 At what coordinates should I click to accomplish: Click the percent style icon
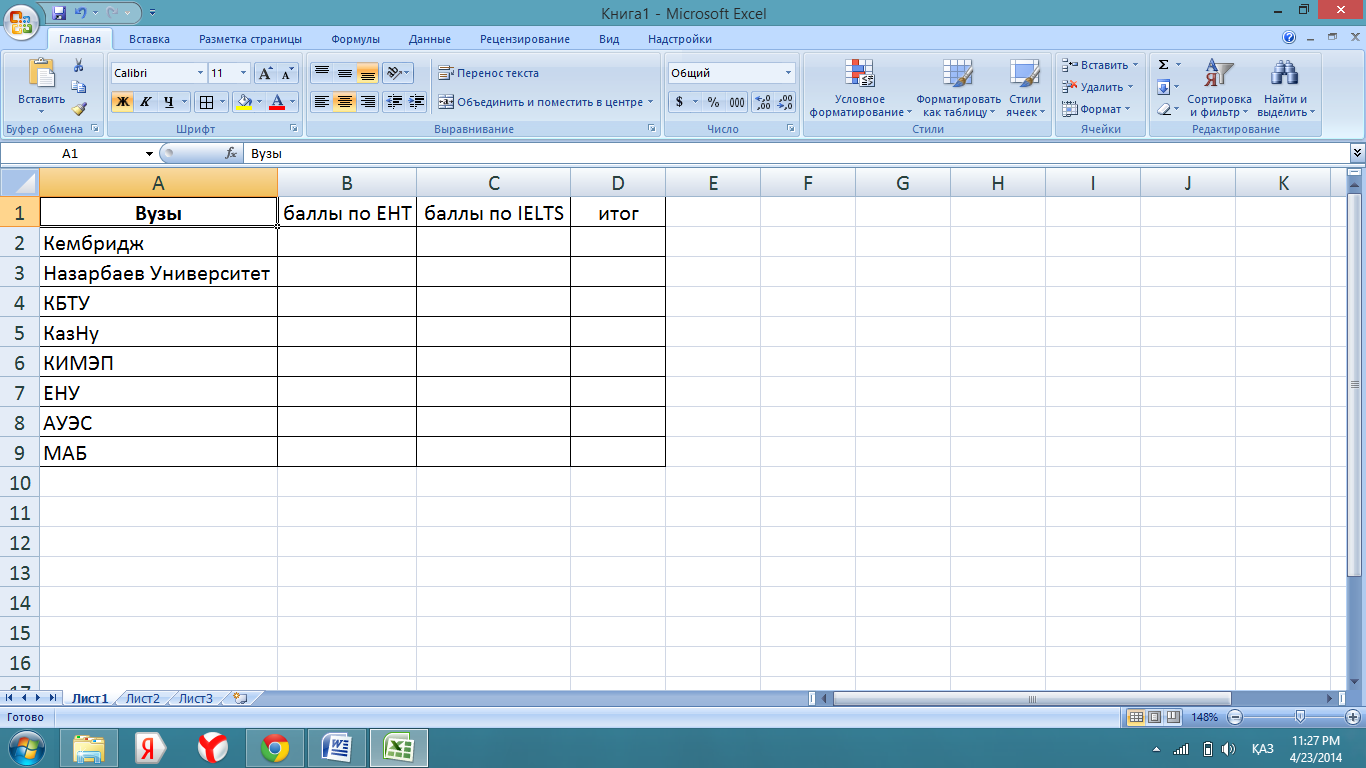[x=713, y=102]
